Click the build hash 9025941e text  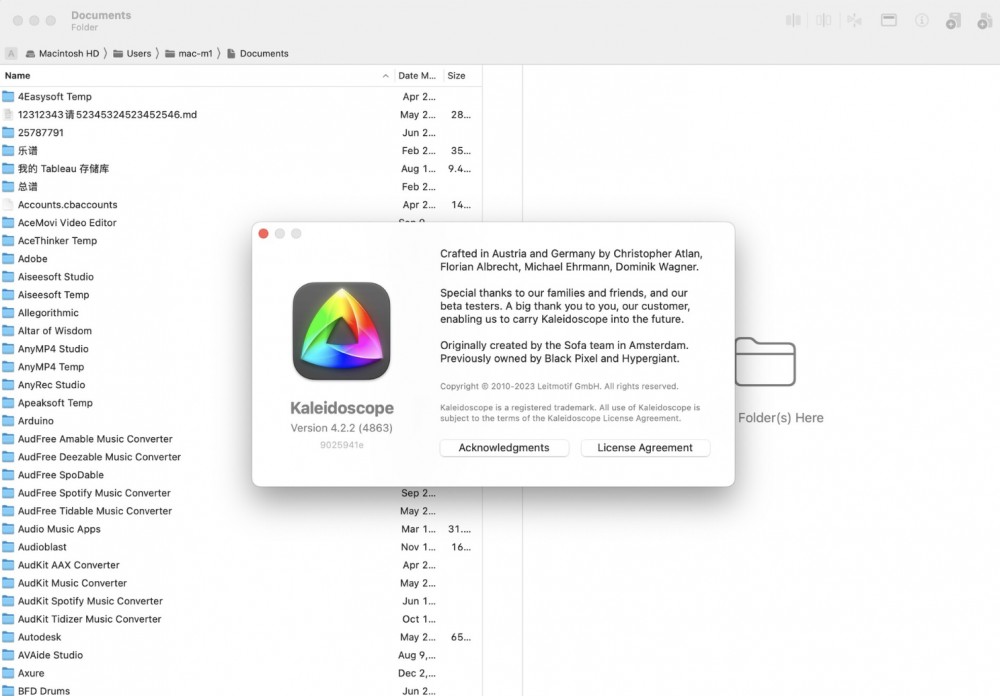[x=342, y=445]
